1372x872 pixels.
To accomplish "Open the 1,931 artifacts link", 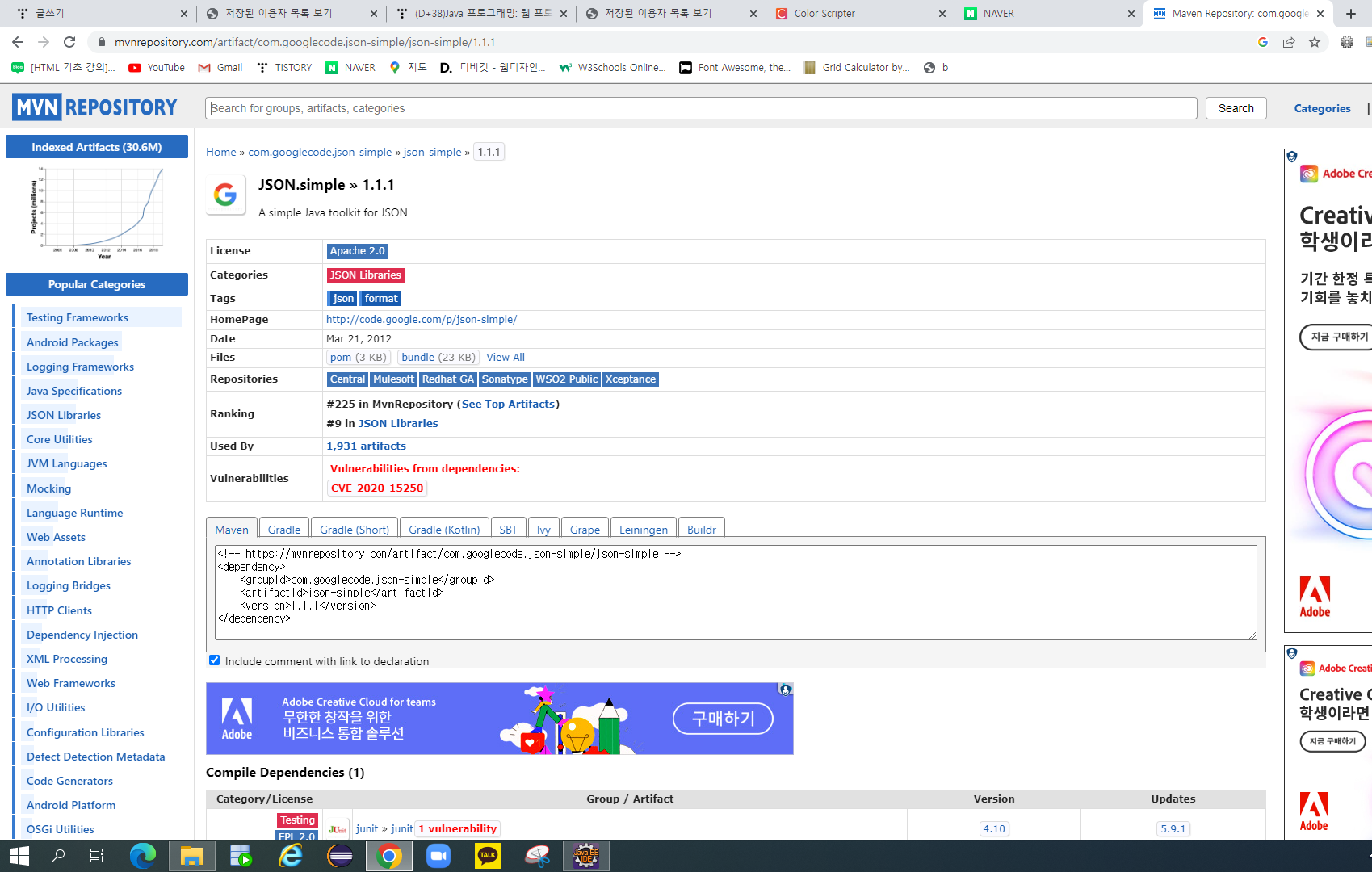I will (x=367, y=446).
